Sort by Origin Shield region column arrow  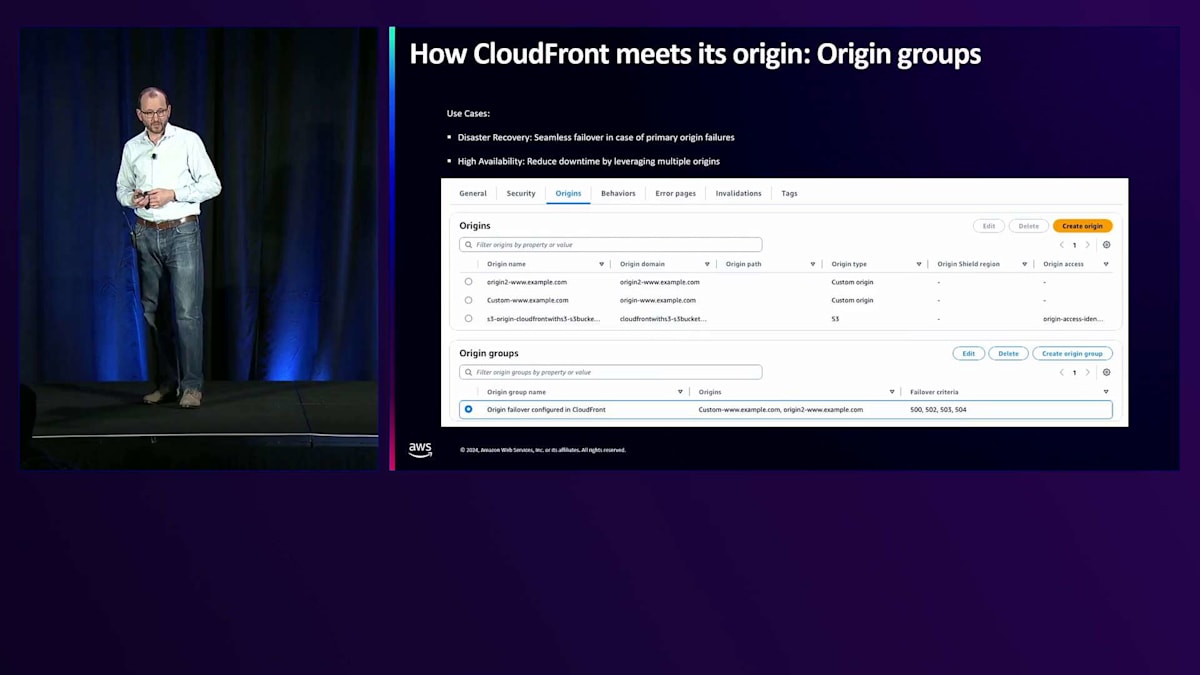click(x=1025, y=264)
